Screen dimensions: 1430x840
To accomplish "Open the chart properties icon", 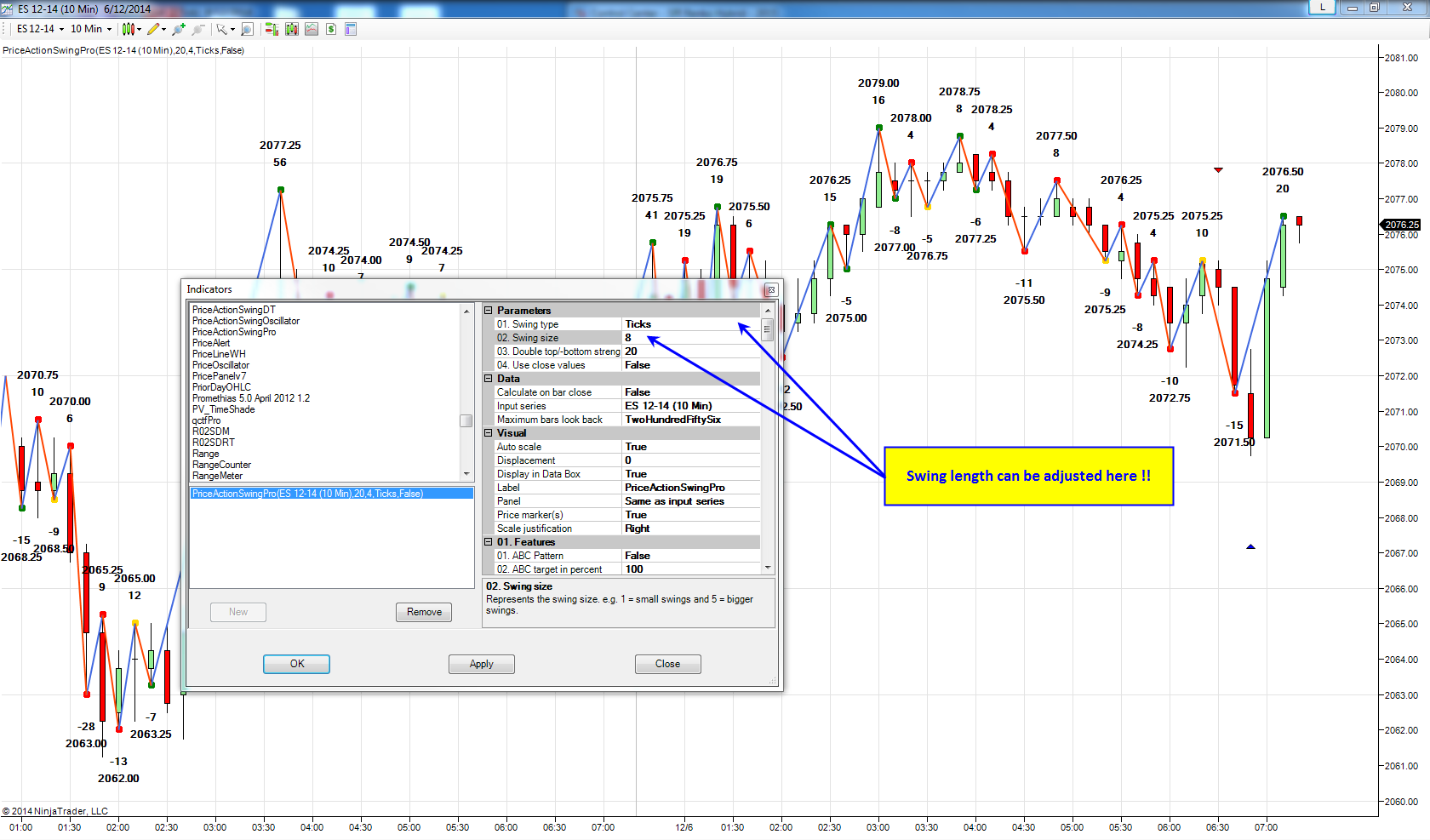I will click(x=351, y=29).
